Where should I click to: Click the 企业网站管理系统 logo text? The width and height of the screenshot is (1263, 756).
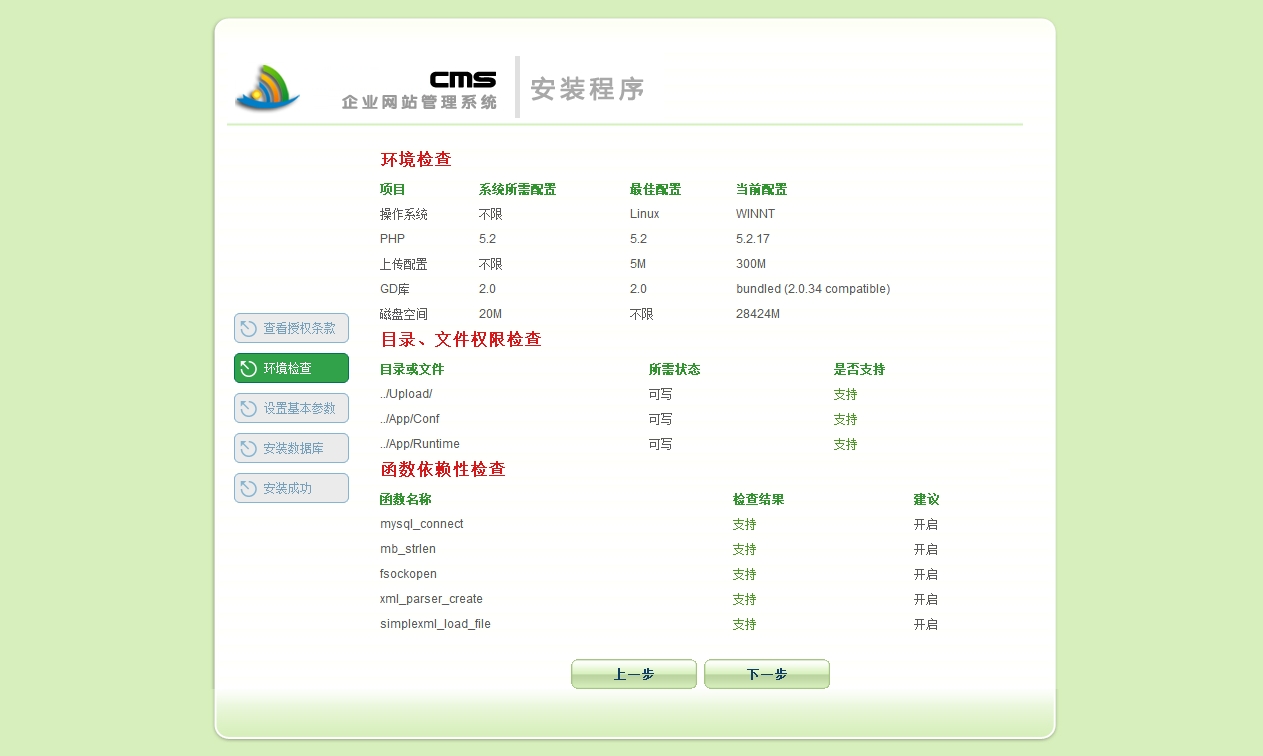[x=419, y=102]
